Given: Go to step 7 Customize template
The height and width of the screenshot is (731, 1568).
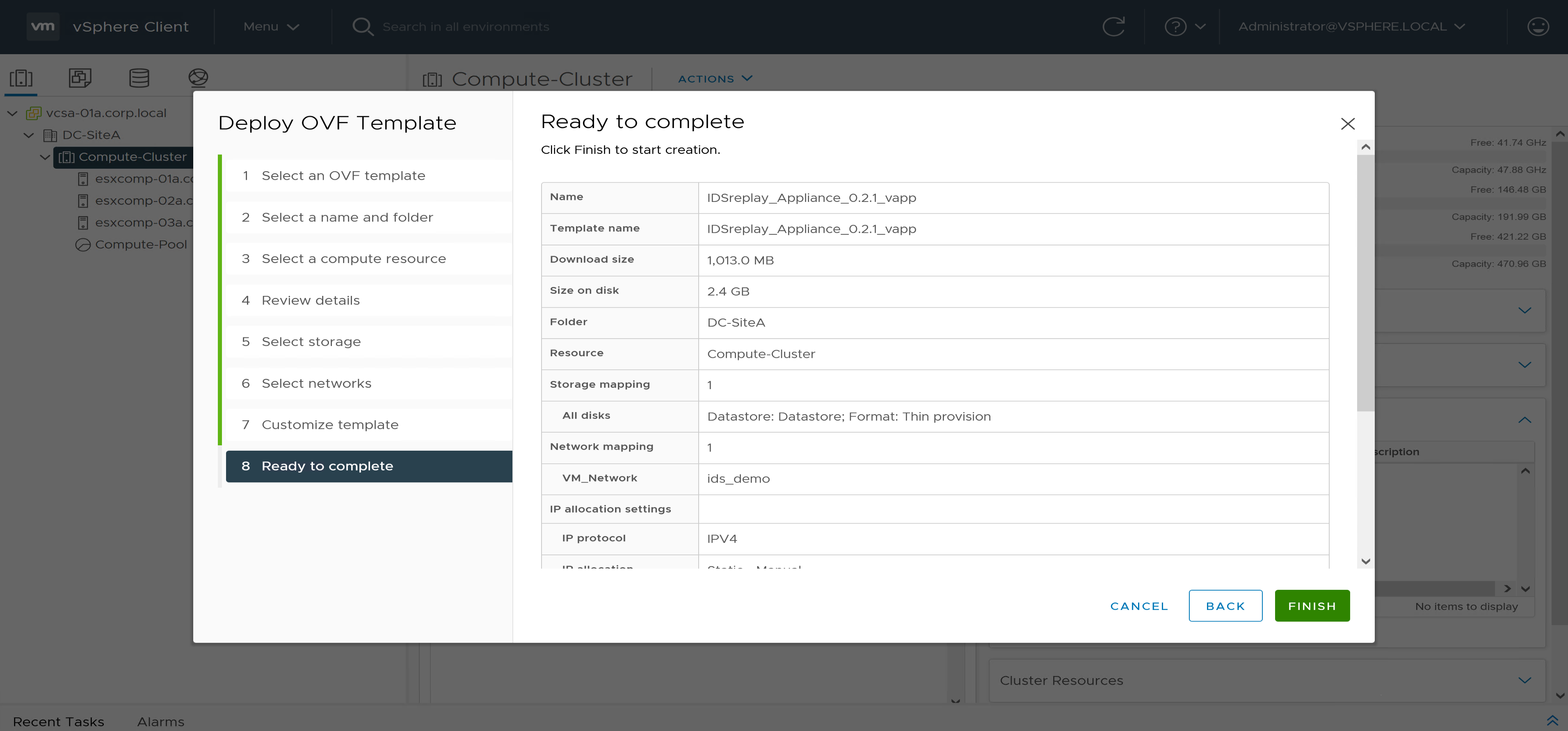Looking at the screenshot, I should [x=369, y=425].
